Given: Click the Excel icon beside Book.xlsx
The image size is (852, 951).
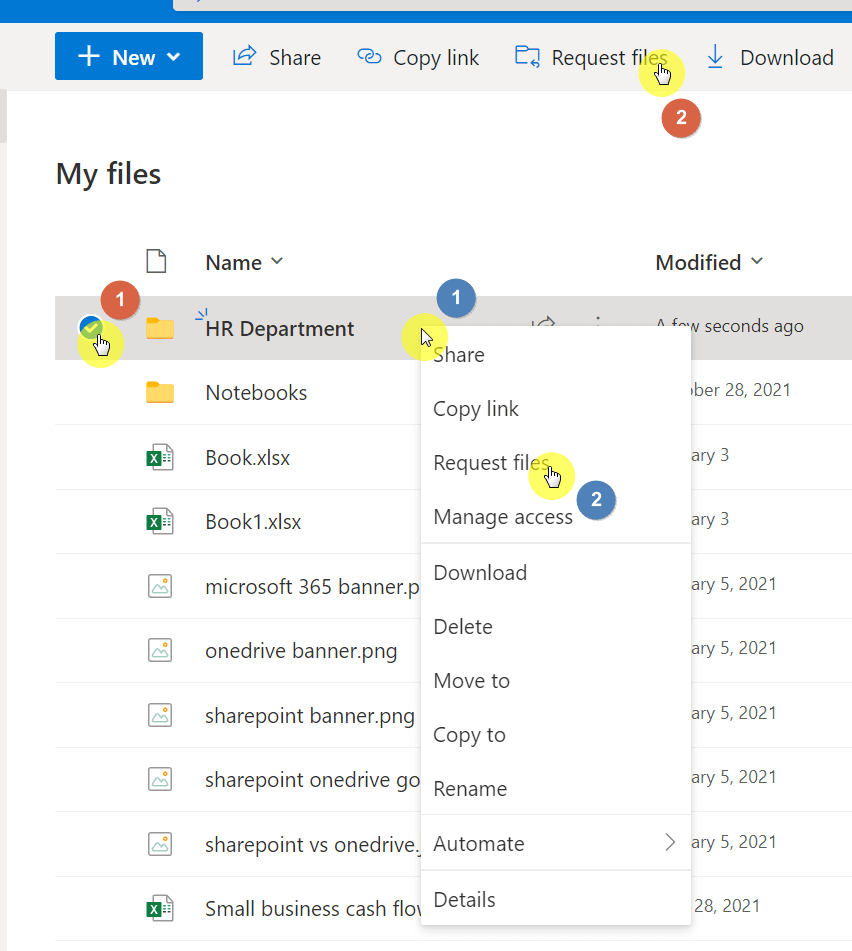Looking at the screenshot, I should (x=160, y=457).
